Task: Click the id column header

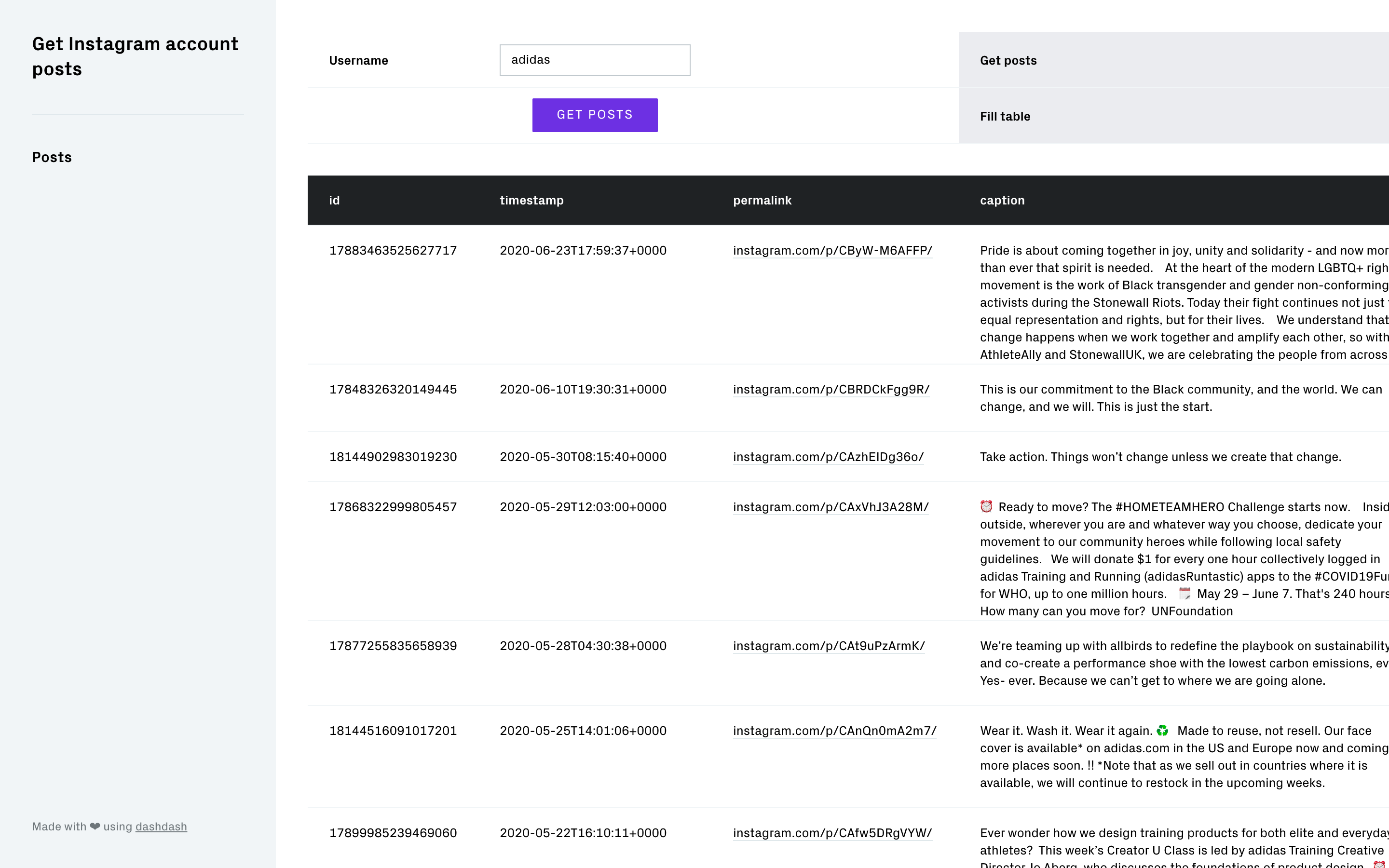Action: click(334, 200)
